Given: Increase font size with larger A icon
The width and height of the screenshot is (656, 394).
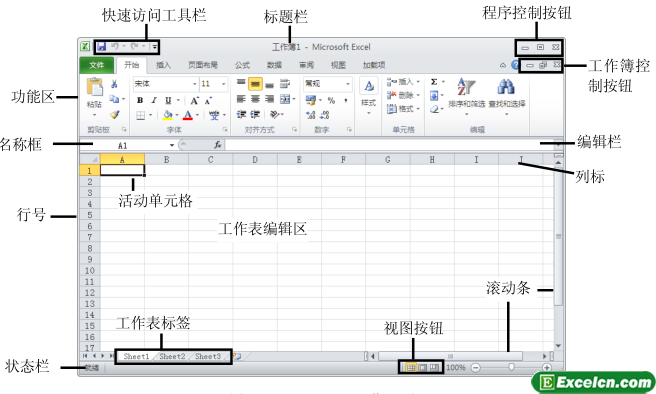Looking at the screenshot, I should [x=195, y=101].
